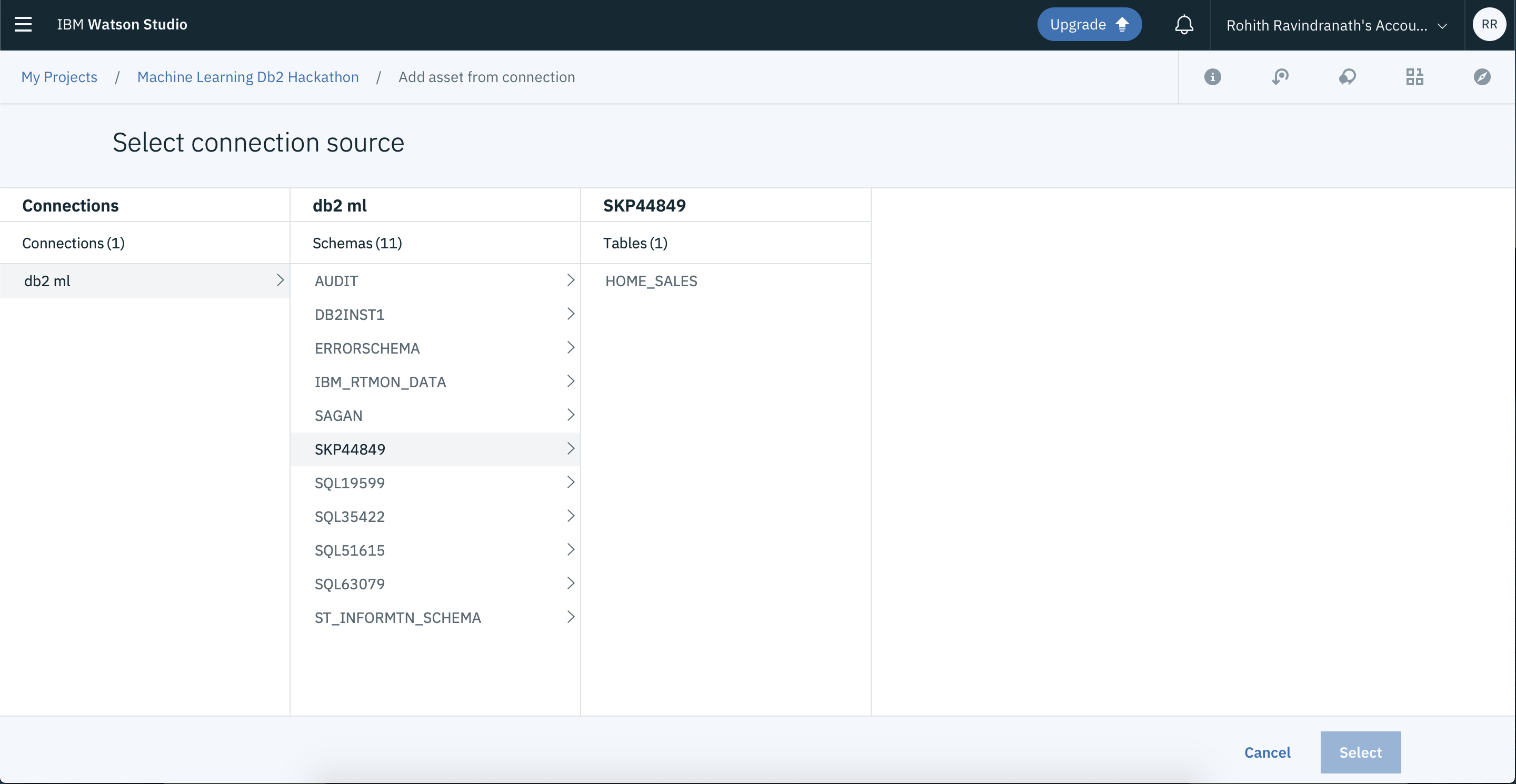
Task: Open the hamburger navigation menu
Action: (24, 25)
